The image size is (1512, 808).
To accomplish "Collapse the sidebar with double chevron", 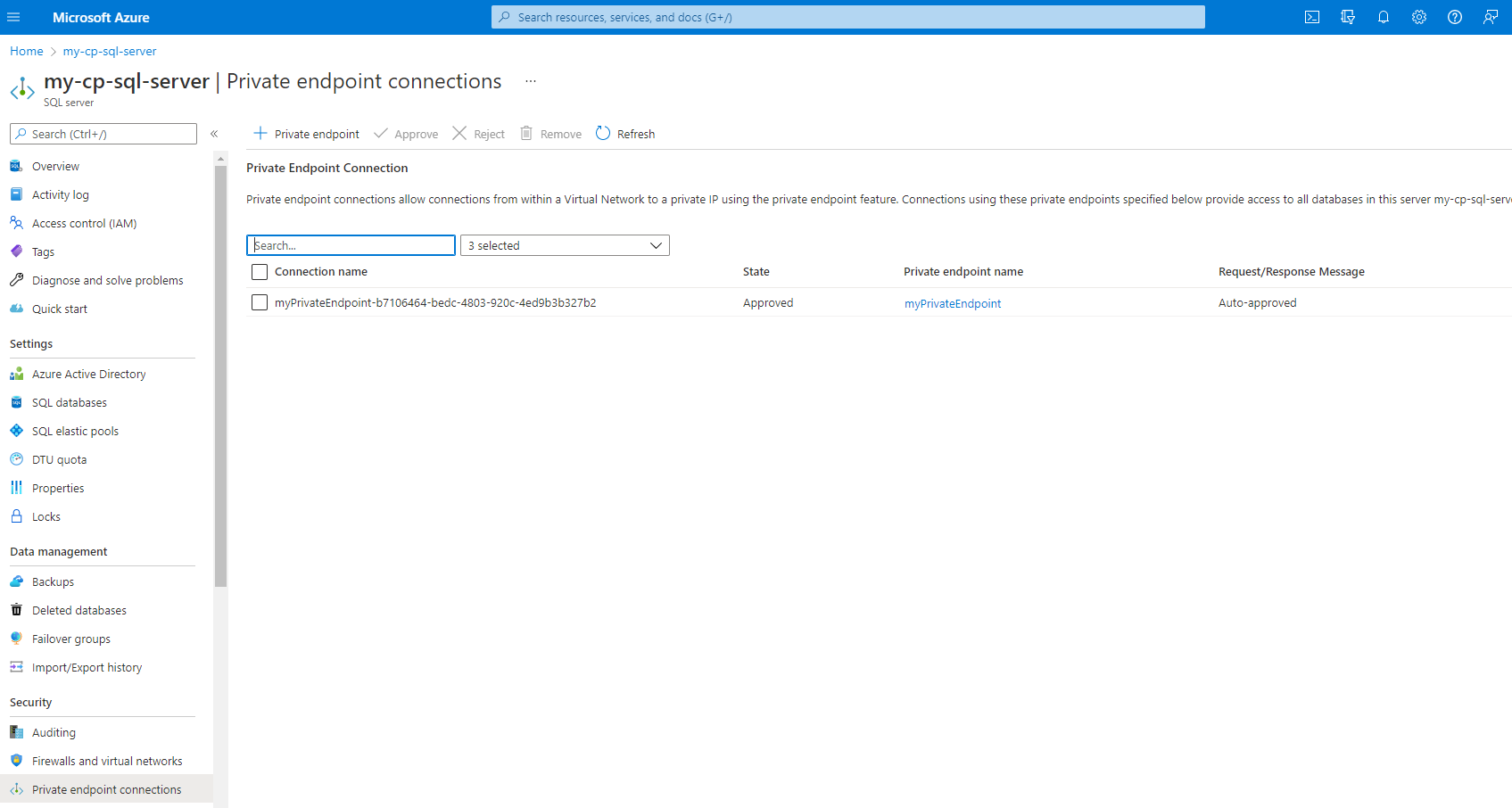I will pyautogui.click(x=214, y=134).
